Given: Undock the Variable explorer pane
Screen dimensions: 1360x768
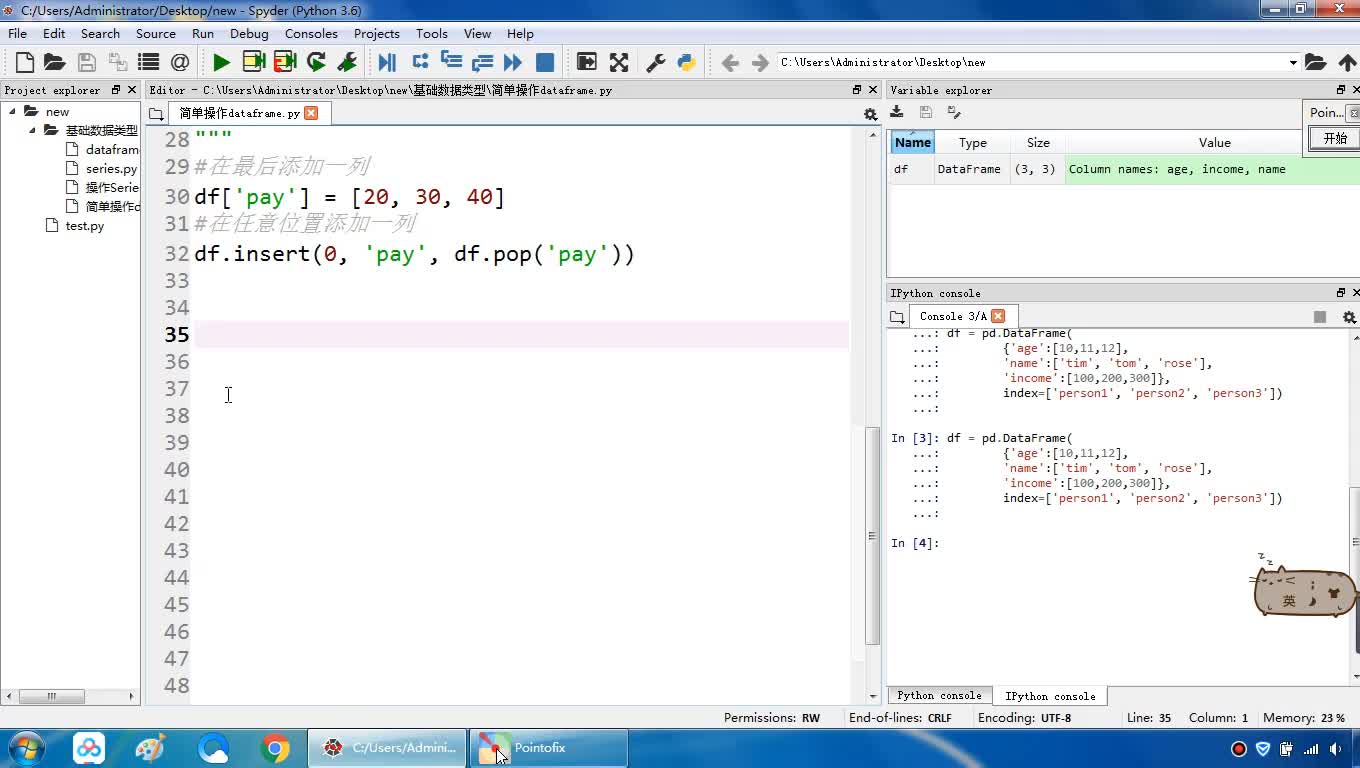Looking at the screenshot, I should (x=1341, y=90).
